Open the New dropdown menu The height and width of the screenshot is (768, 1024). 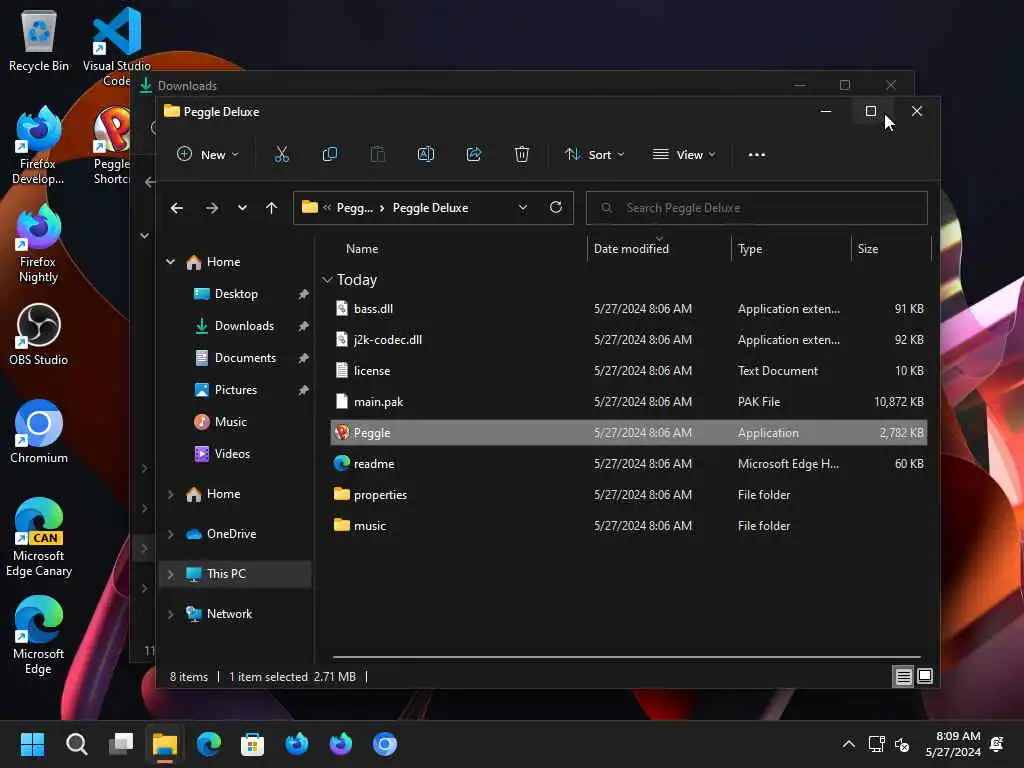(208, 155)
